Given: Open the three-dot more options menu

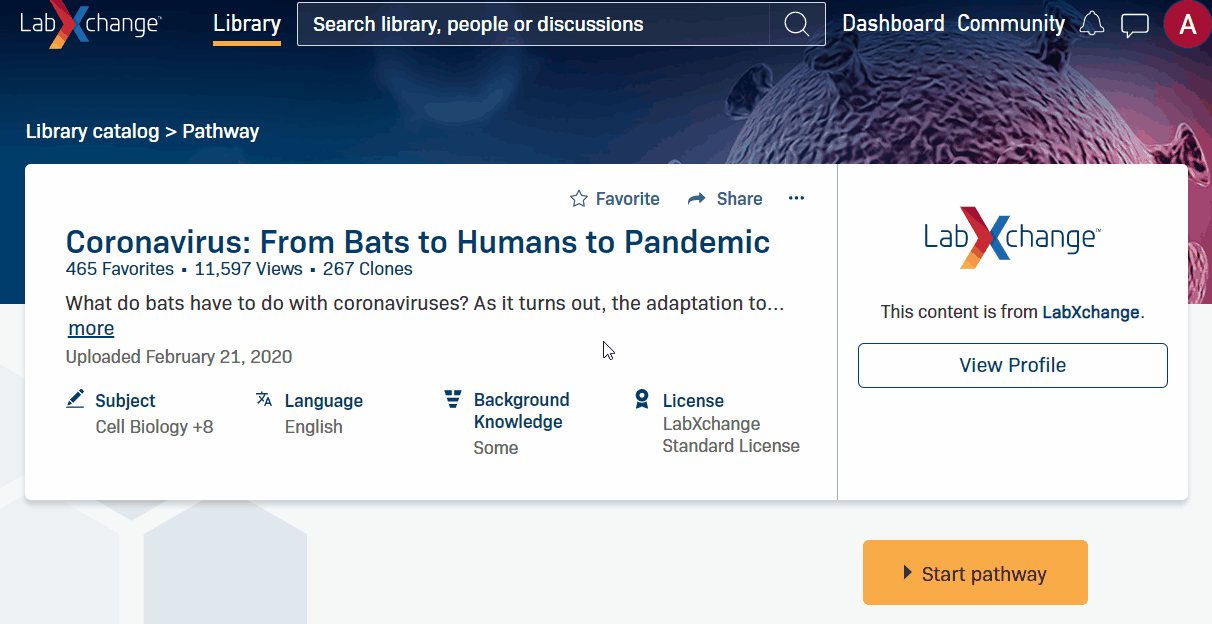Looking at the screenshot, I should click(x=796, y=198).
